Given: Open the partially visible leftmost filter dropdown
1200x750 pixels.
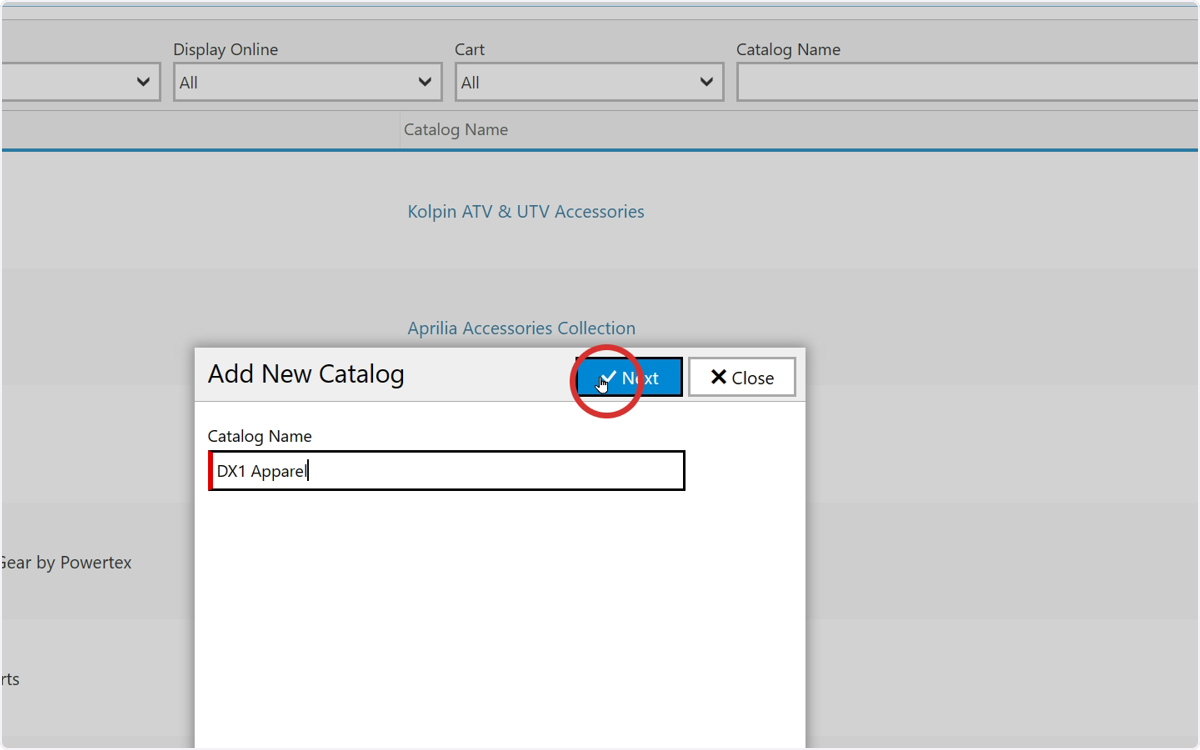Looking at the screenshot, I should pyautogui.click(x=80, y=83).
